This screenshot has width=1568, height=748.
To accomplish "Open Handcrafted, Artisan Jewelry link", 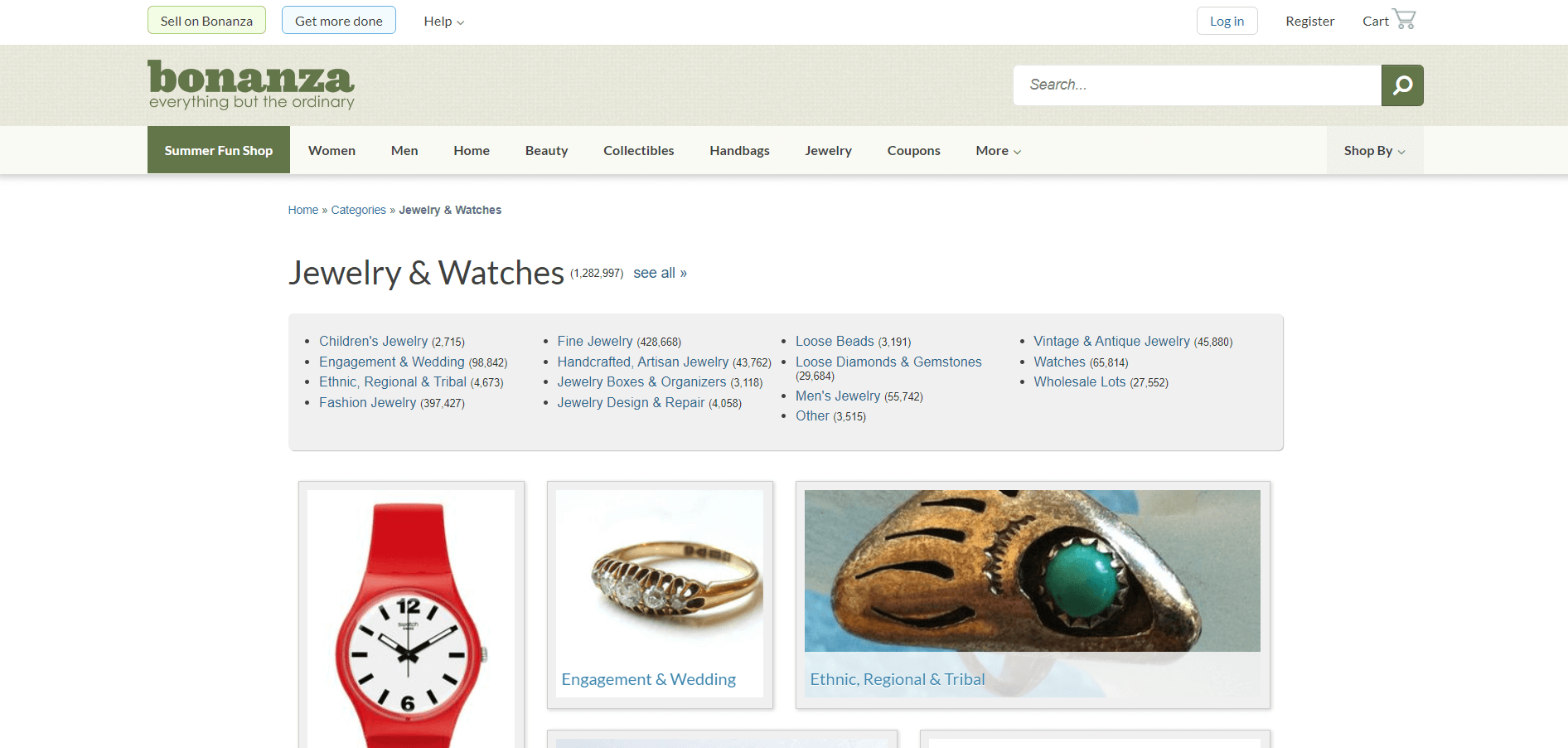I will point(643,362).
